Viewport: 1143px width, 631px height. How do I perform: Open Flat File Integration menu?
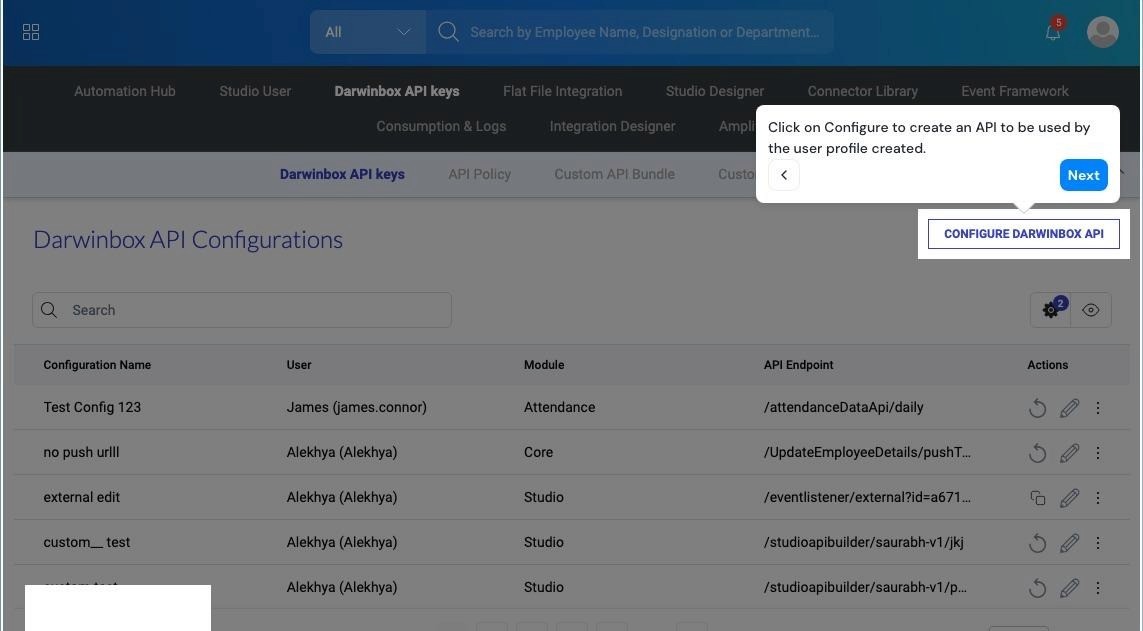[x=562, y=91]
